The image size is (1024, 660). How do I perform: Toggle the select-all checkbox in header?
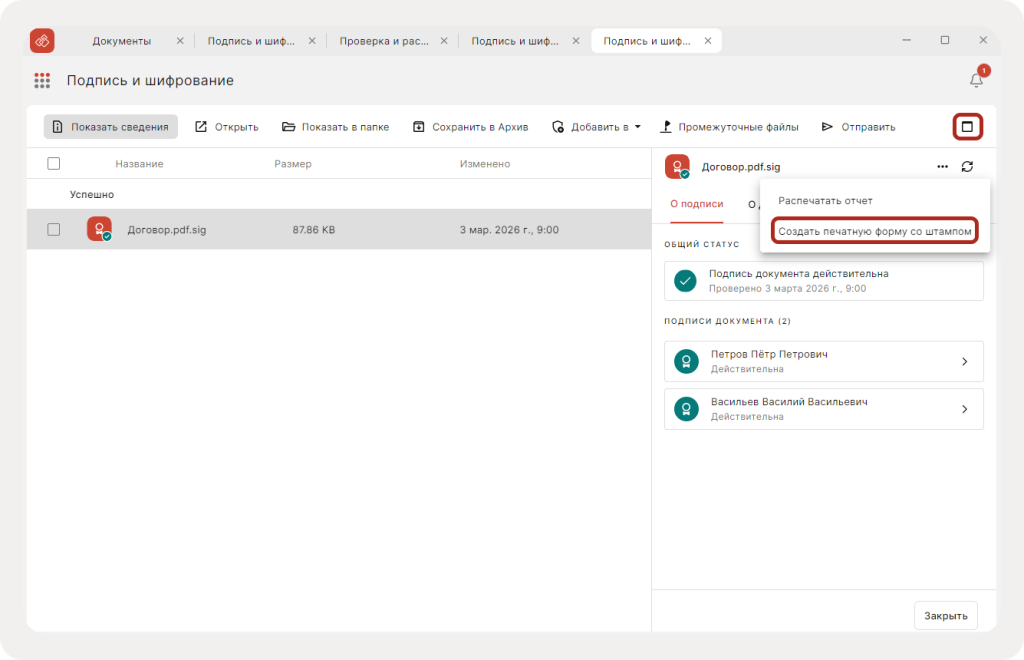coord(54,164)
